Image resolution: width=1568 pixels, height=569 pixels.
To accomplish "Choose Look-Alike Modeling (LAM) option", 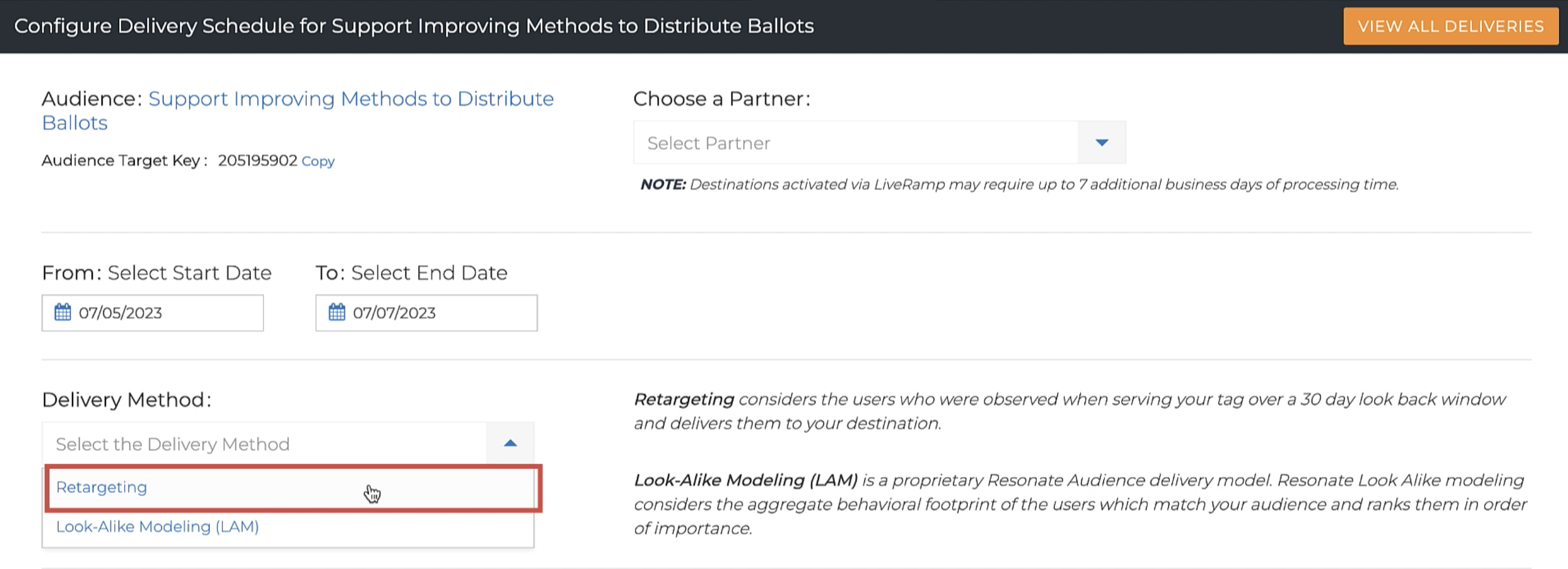I will pos(288,526).
